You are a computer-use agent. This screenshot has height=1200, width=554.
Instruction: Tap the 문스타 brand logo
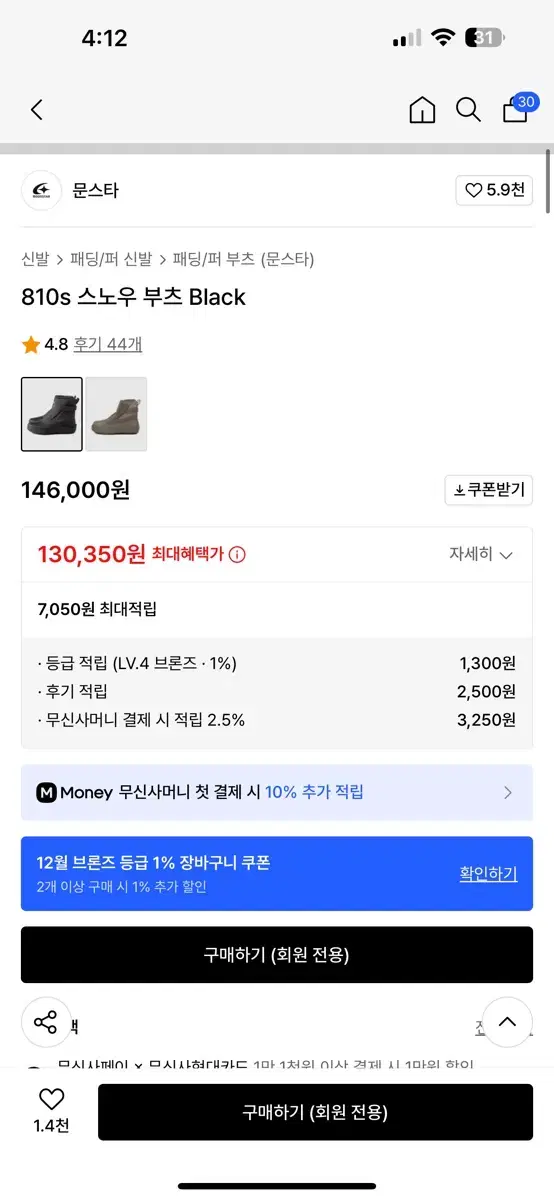[41, 190]
